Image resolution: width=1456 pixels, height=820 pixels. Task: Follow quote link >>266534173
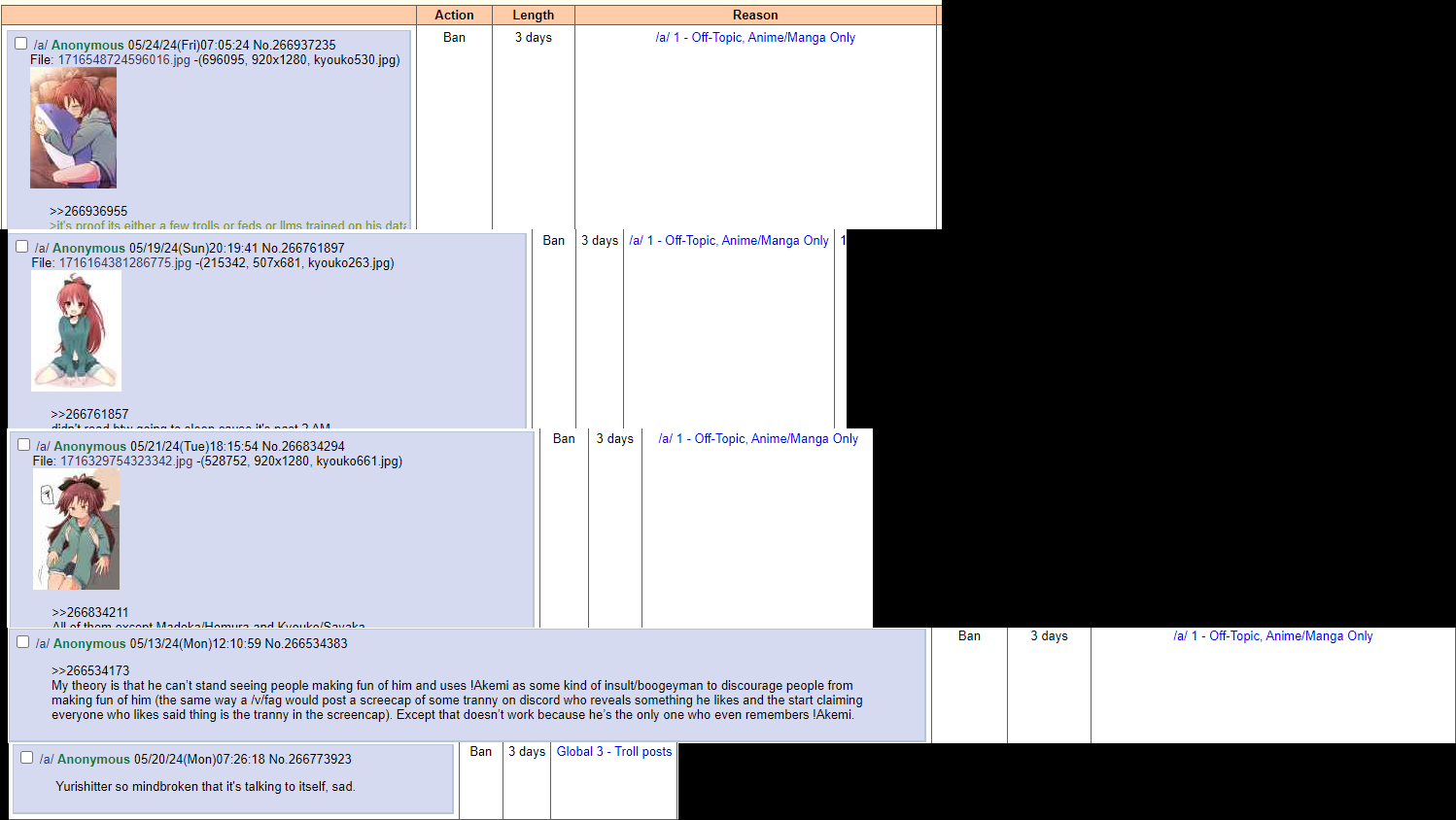tap(90, 671)
